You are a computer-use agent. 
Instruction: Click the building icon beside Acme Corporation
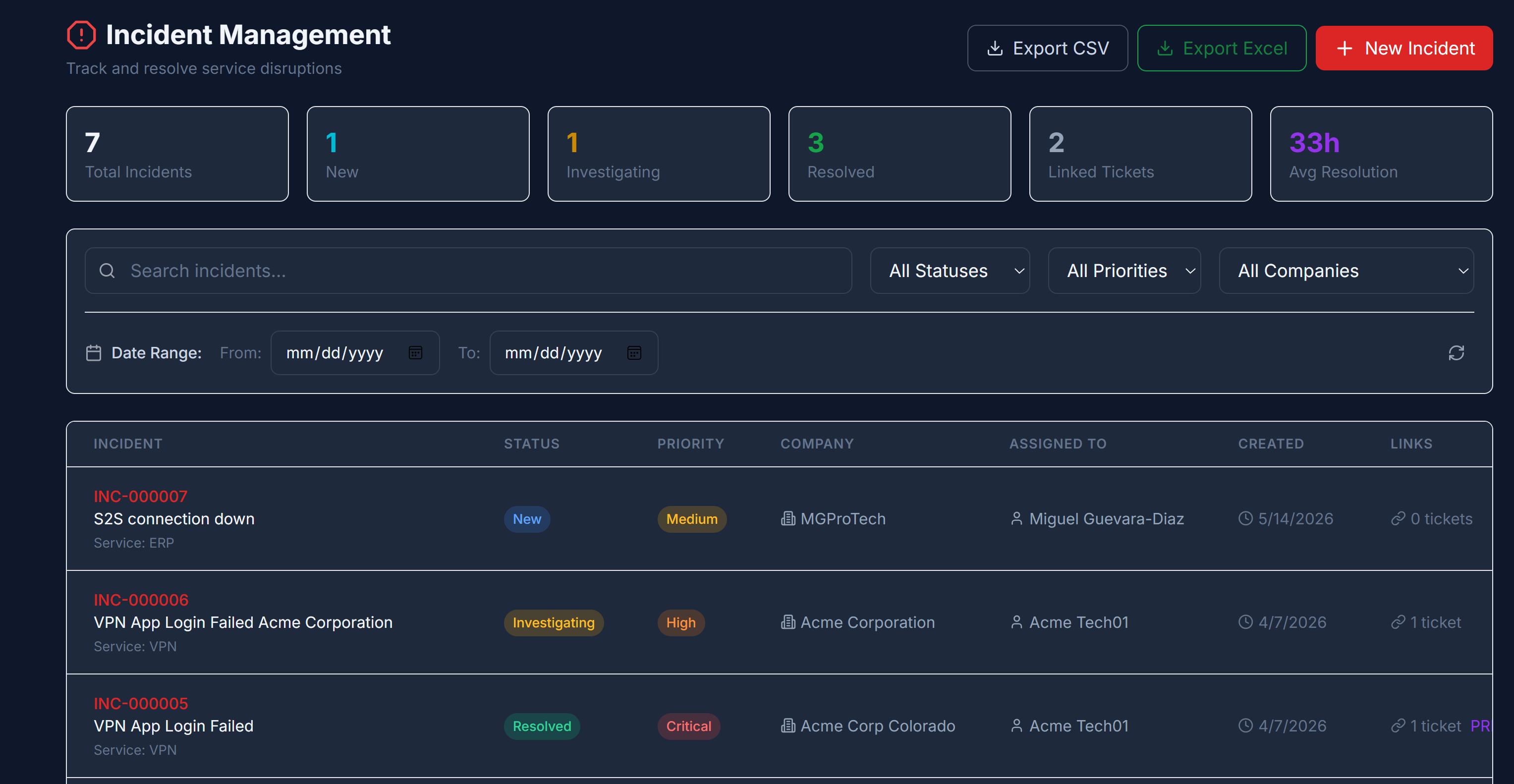click(x=787, y=622)
